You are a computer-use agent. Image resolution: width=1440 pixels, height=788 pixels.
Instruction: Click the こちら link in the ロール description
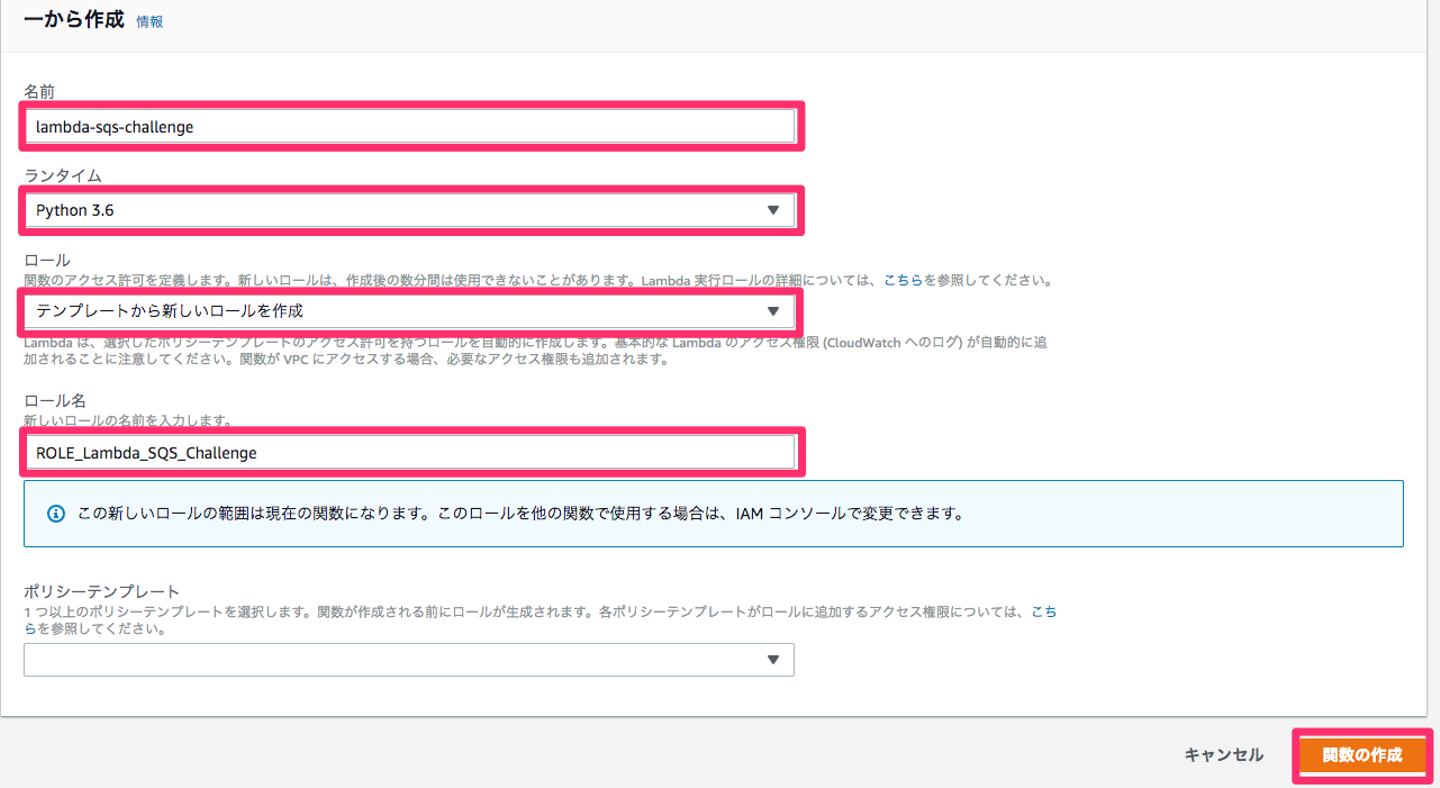(903, 281)
